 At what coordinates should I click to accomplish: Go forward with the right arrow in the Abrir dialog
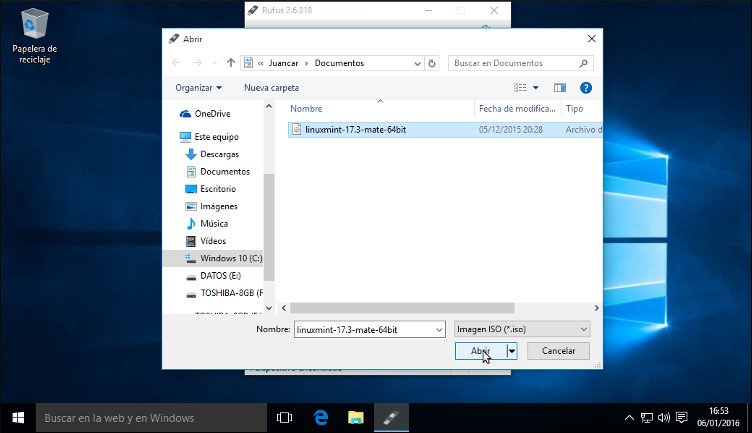[197, 63]
